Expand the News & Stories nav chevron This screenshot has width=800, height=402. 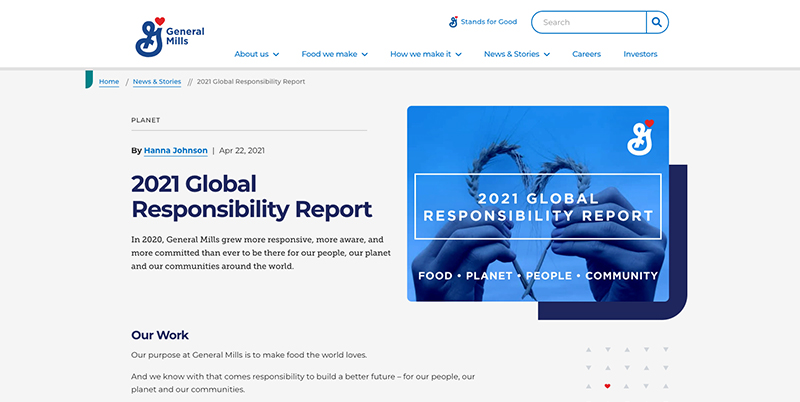click(547, 55)
